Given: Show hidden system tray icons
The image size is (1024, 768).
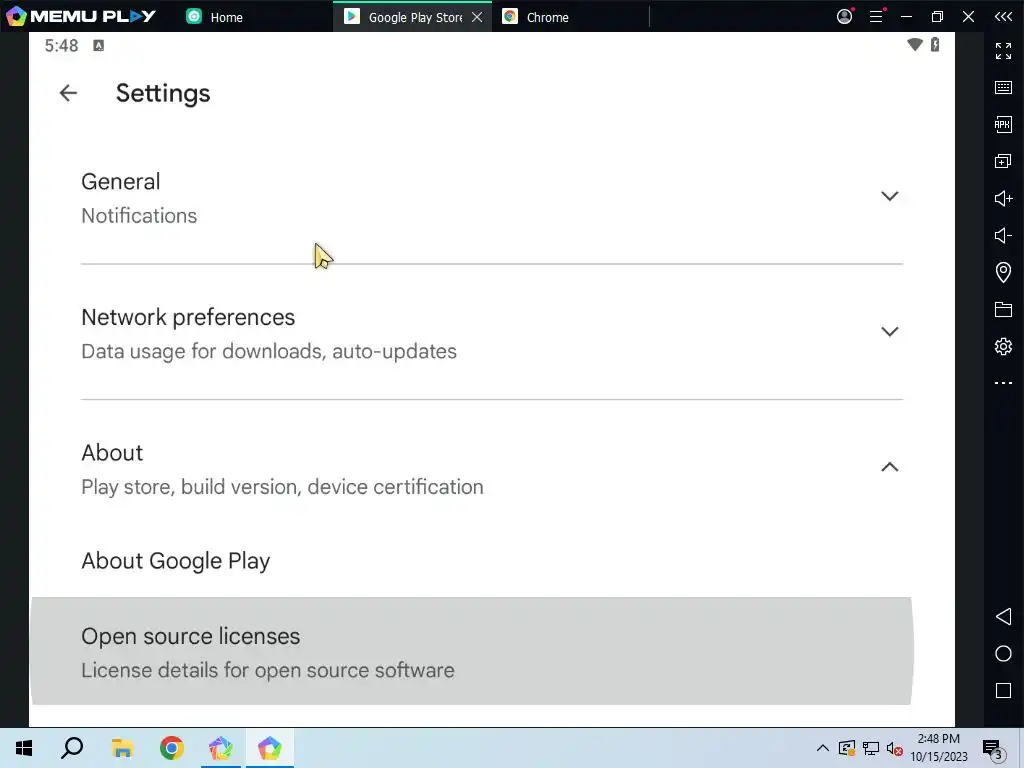Looking at the screenshot, I should (x=823, y=748).
